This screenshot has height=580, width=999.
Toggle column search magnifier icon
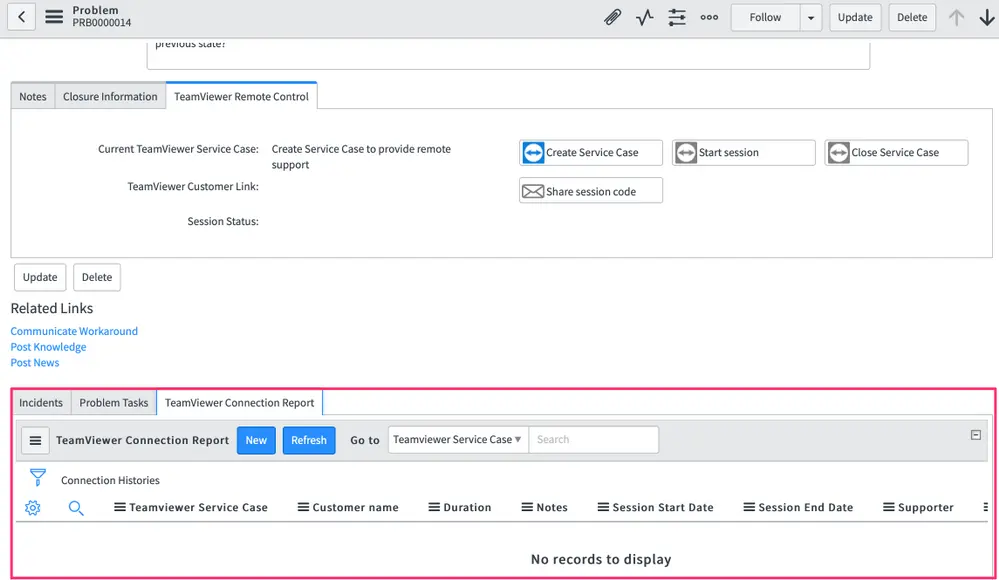[76, 508]
